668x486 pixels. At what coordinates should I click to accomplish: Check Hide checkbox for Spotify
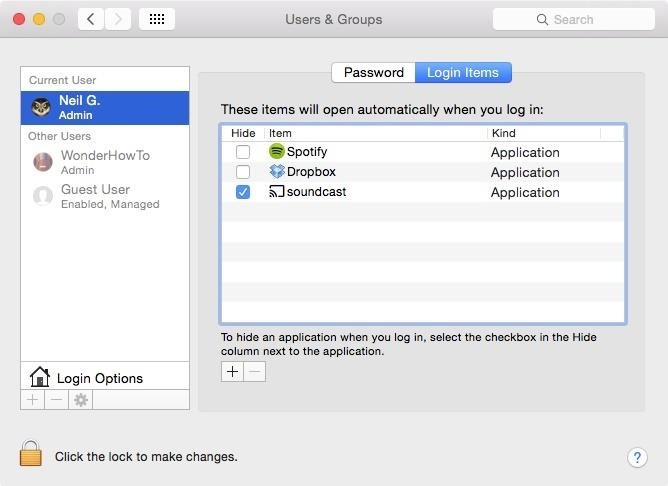click(243, 152)
